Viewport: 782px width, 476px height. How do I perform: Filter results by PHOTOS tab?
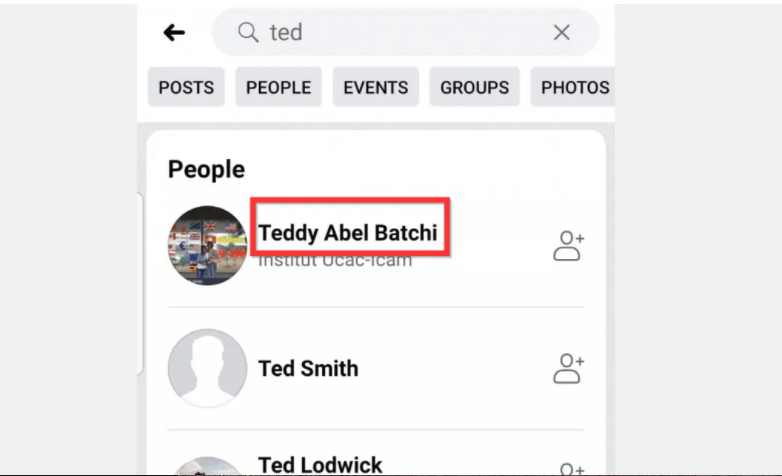[573, 87]
